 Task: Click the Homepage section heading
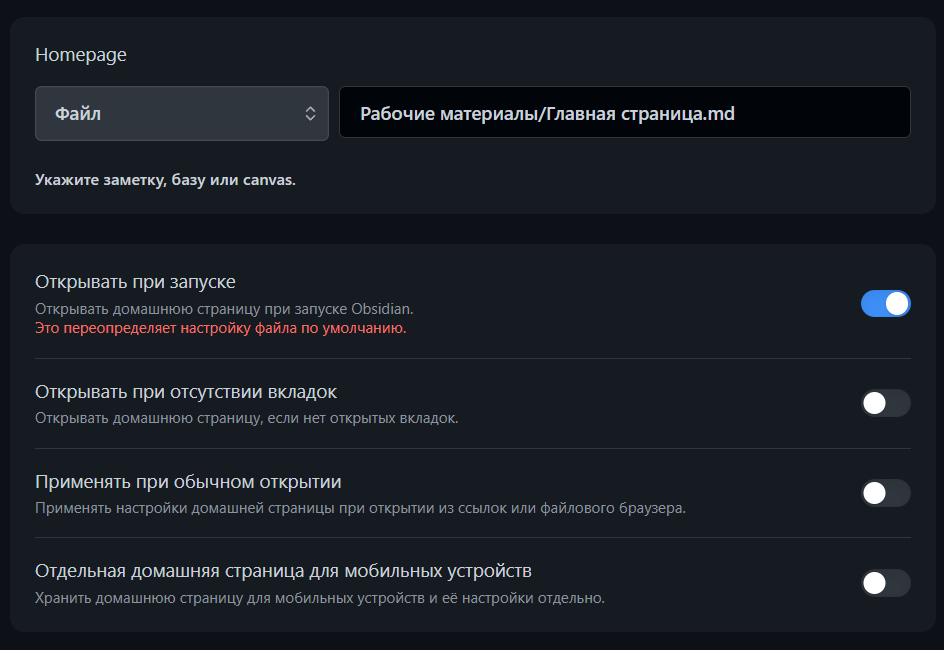(81, 55)
